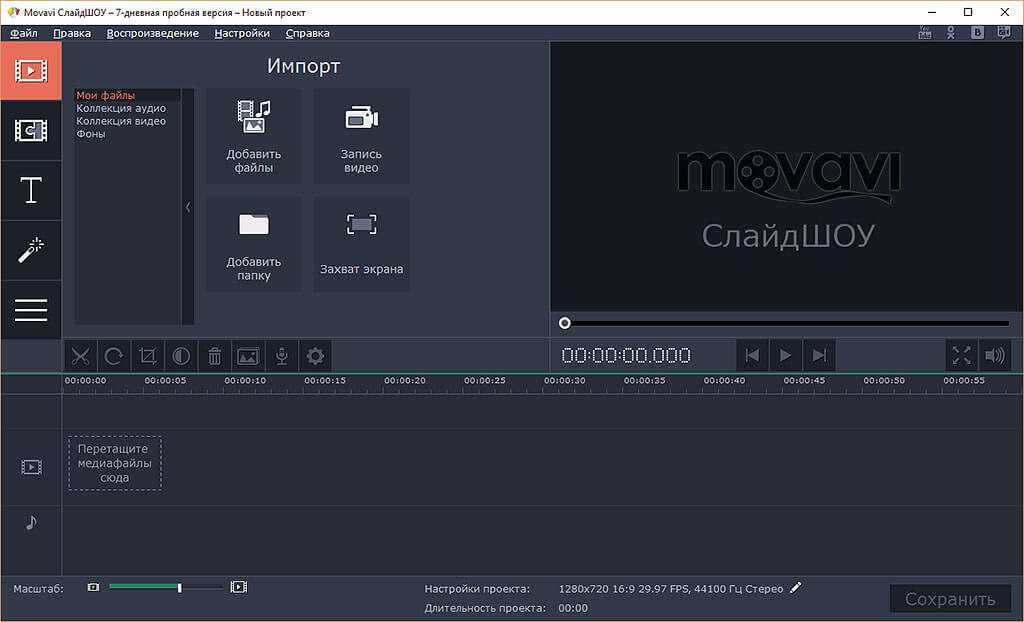
Task: Click zoom in icon right of scale slider
Action: click(239, 587)
